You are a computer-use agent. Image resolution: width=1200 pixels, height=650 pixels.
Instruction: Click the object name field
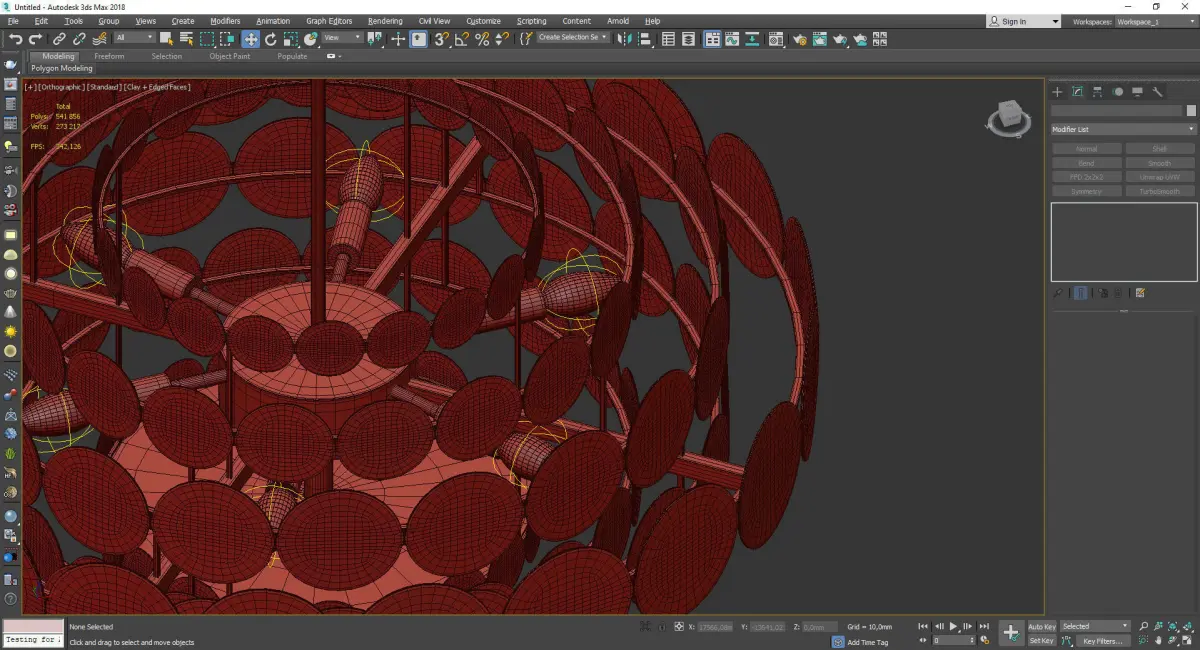[x=1116, y=110]
